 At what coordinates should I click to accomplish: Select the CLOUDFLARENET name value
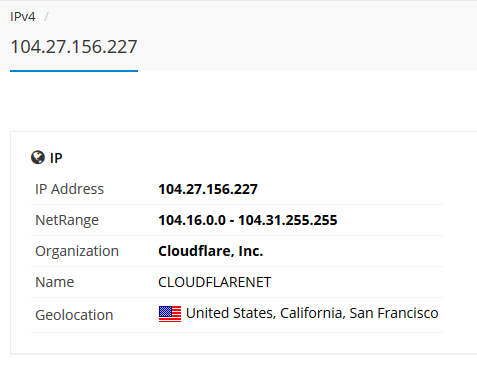click(x=215, y=282)
